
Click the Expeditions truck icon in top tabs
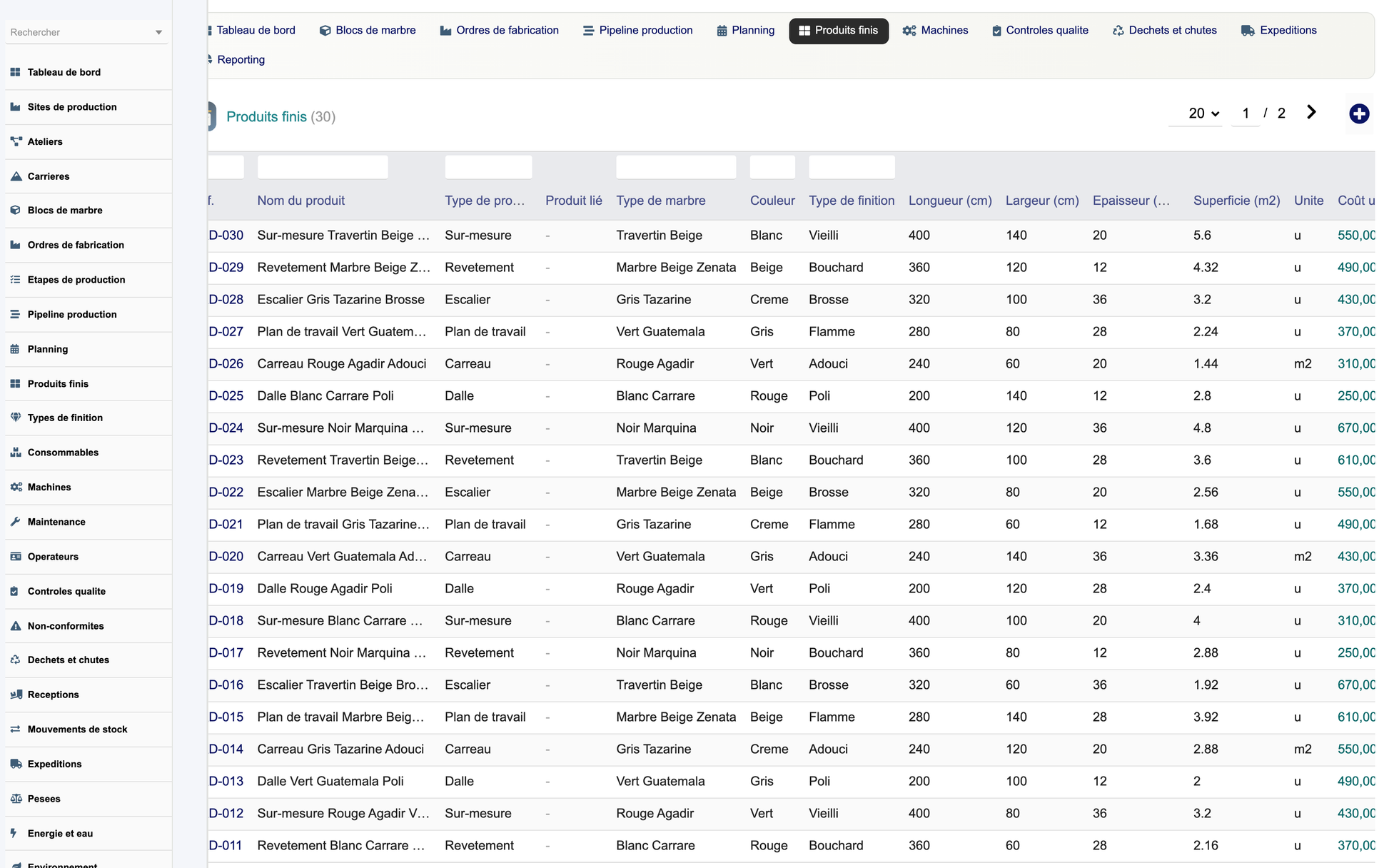[x=1248, y=31]
